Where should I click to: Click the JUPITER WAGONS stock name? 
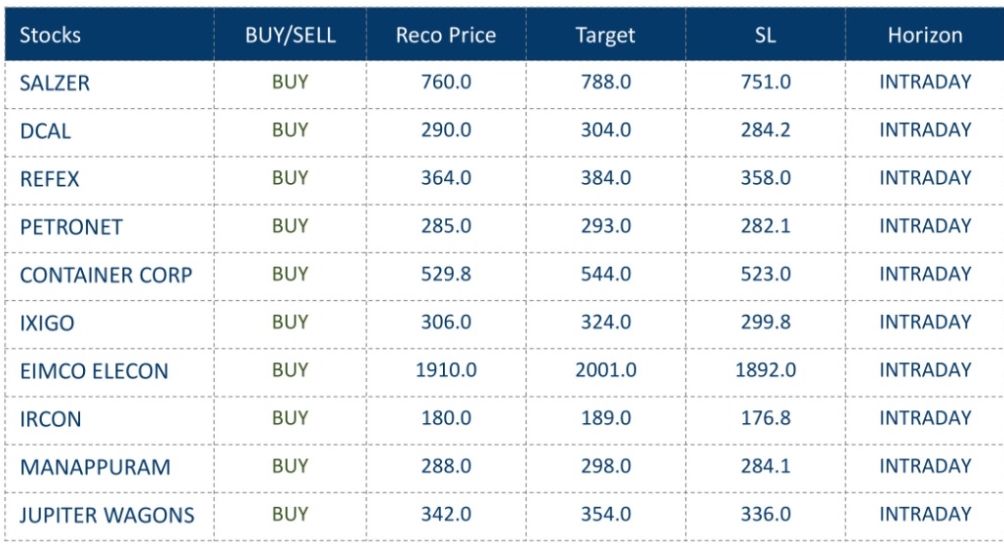[107, 515]
